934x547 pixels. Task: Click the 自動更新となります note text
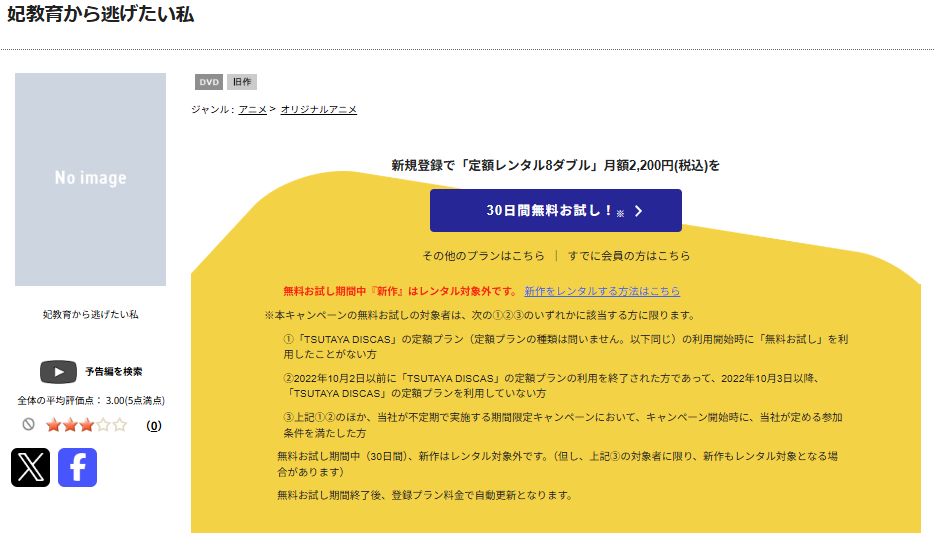click(x=425, y=495)
